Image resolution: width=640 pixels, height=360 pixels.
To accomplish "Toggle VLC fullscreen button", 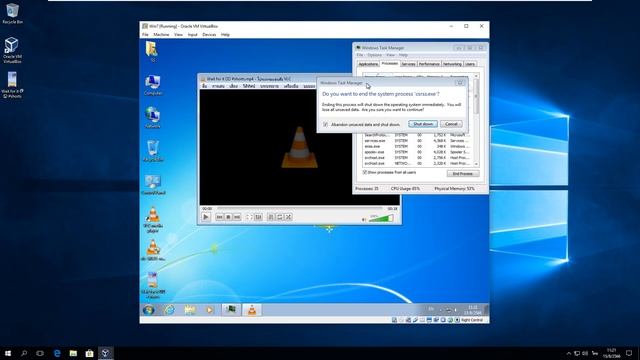I will (x=249, y=217).
